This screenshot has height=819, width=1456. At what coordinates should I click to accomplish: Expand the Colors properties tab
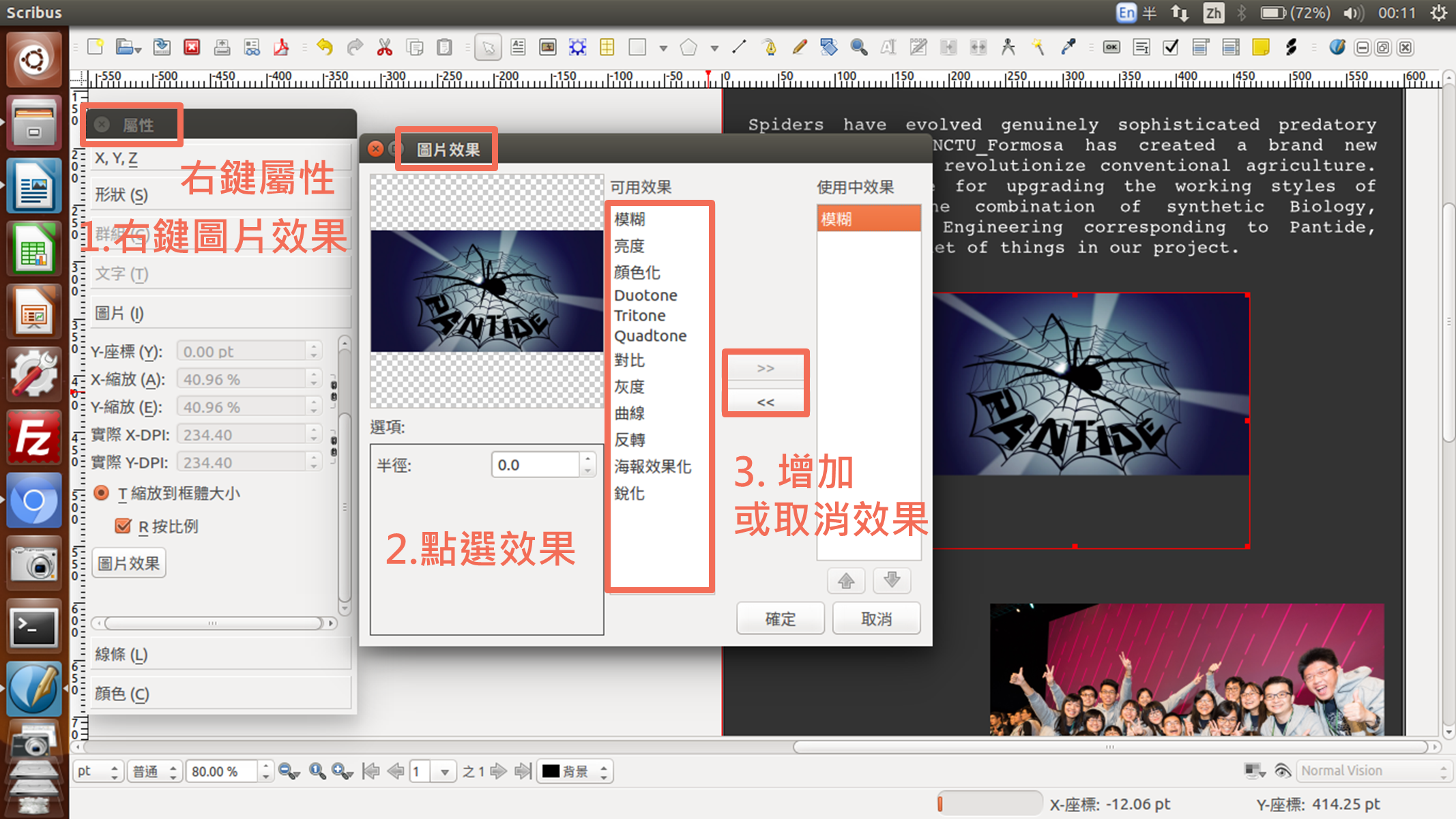(220, 694)
